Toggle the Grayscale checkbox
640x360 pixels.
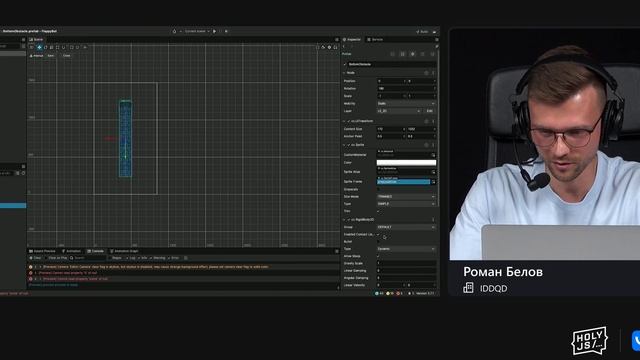[x=378, y=189]
